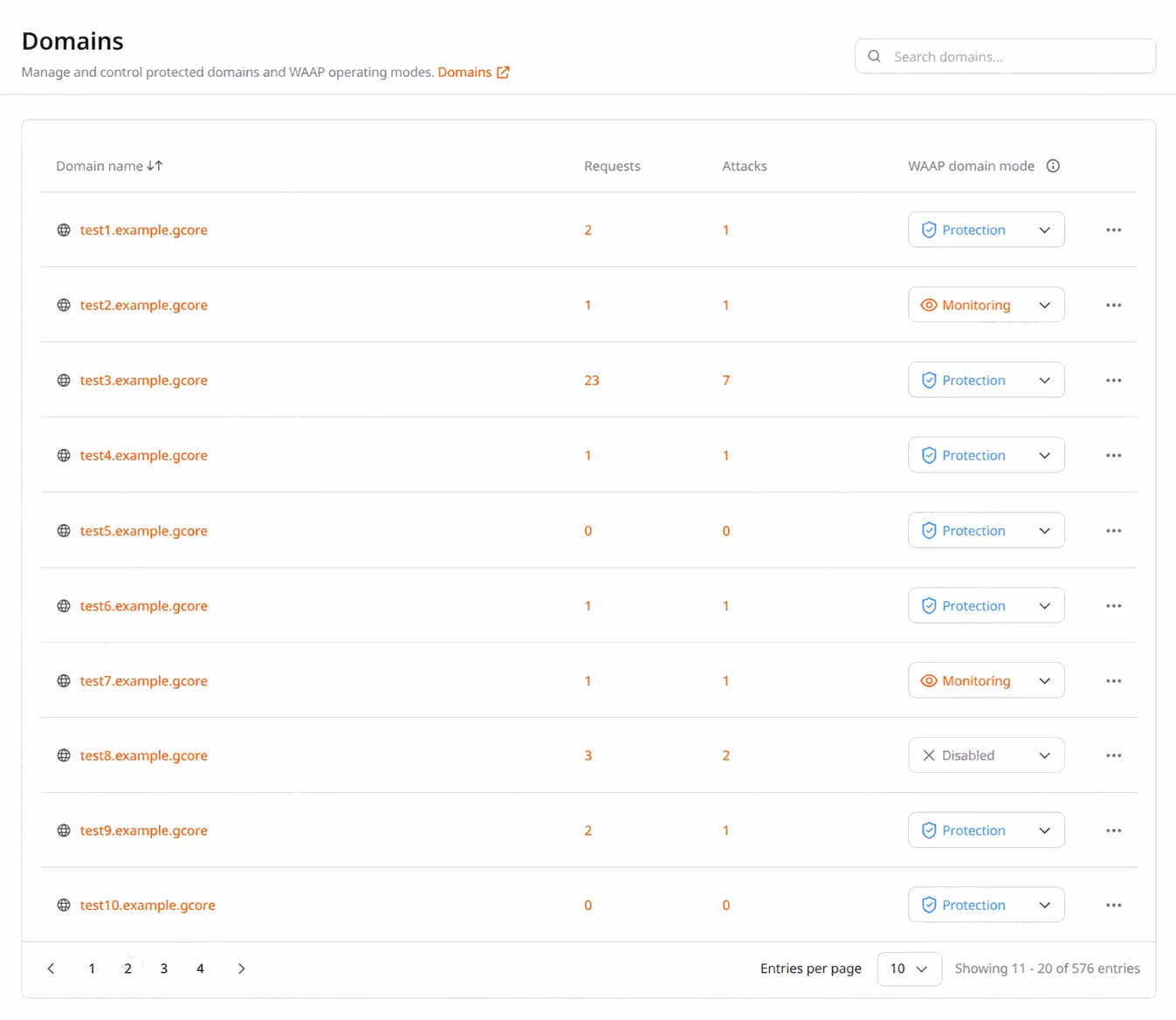Click the Requests value 0 for test5.example.gcore
1176x1020 pixels.
588,530
